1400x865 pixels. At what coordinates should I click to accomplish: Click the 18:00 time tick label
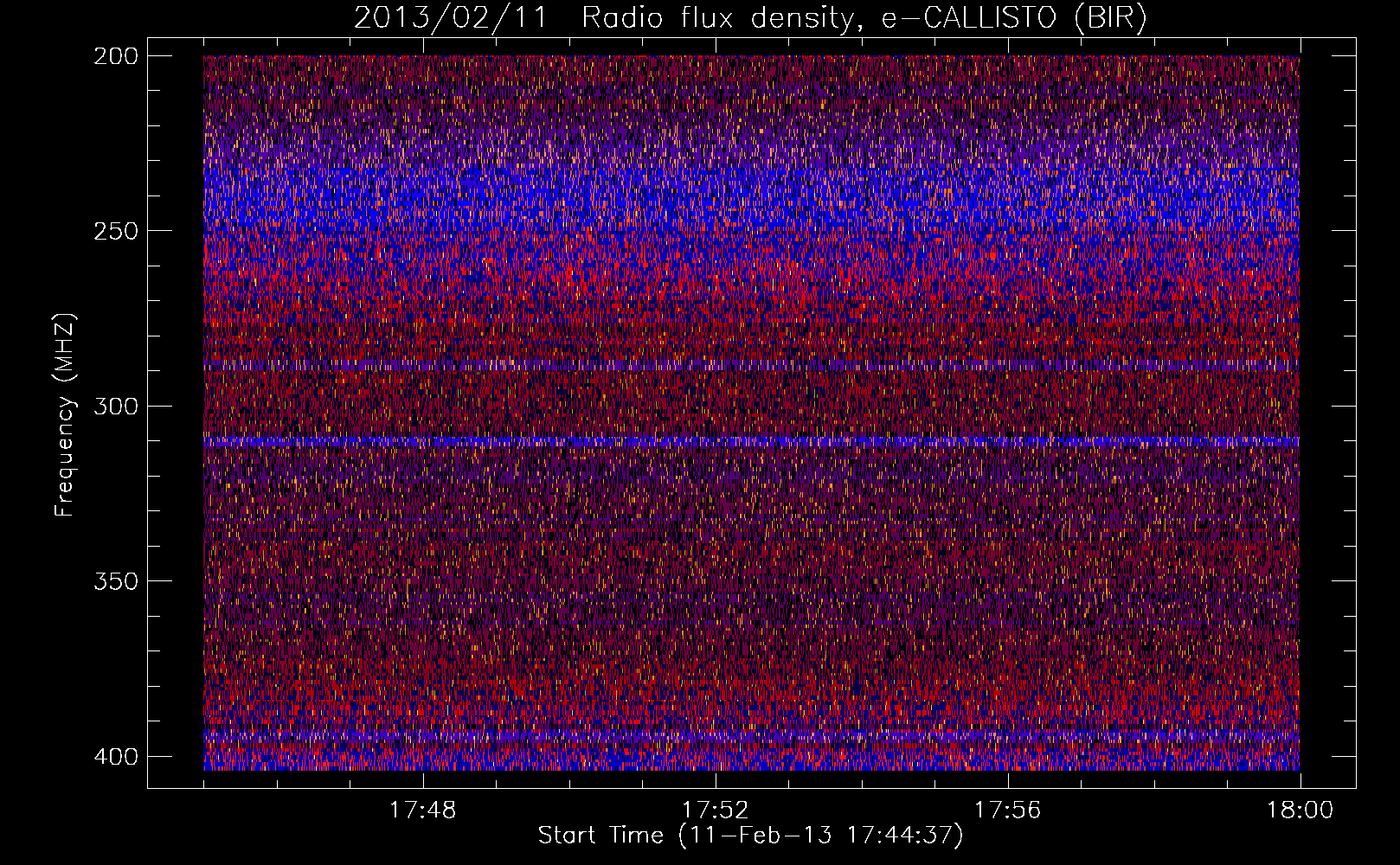pyautogui.click(x=1300, y=811)
